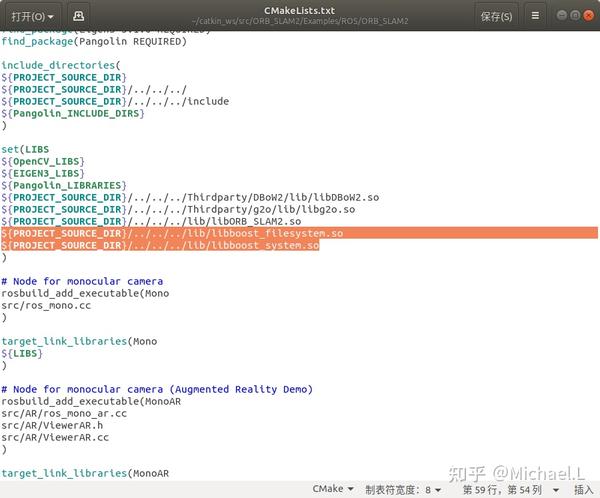Click src/ros_mono.cc line

tap(46, 305)
